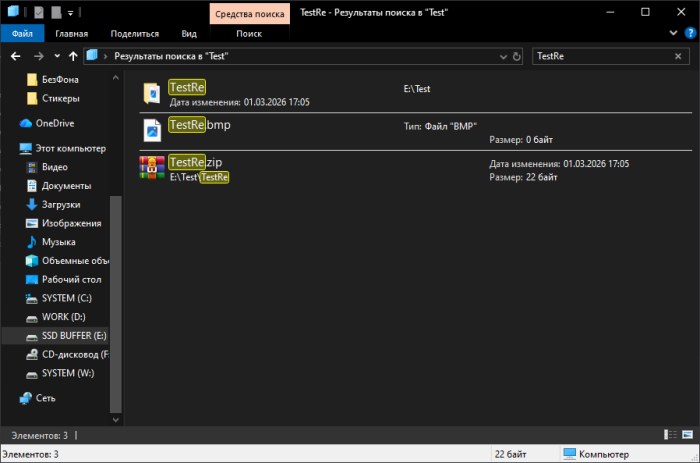Click the TestRe search input field
The width and height of the screenshot is (700, 463).
tap(598, 56)
